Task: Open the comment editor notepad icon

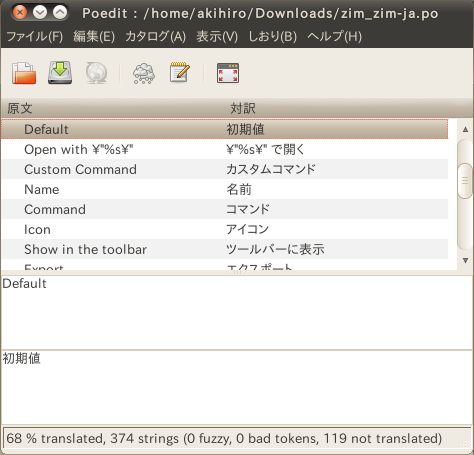Action: coord(180,72)
